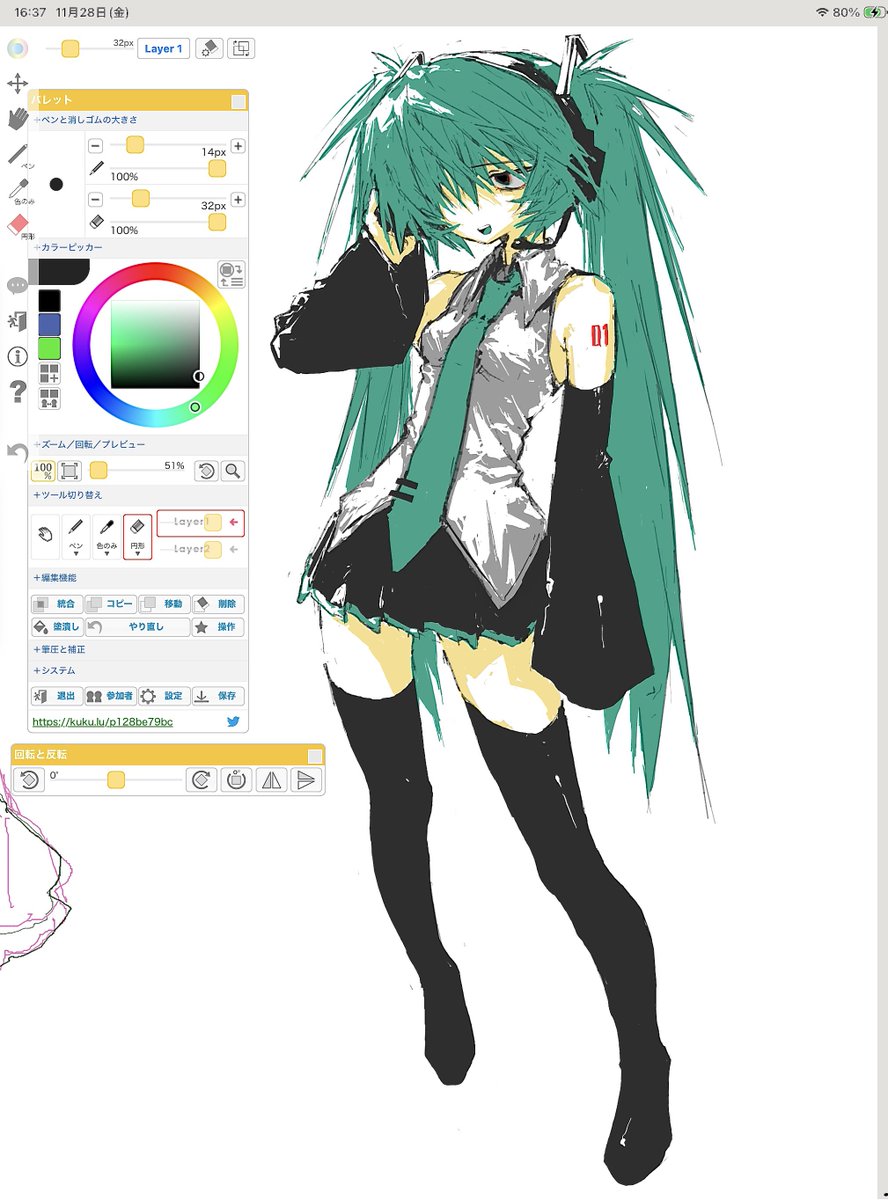This screenshot has width=888, height=1200.
Task: Collapse the 編集機能 section
Action: [55, 578]
